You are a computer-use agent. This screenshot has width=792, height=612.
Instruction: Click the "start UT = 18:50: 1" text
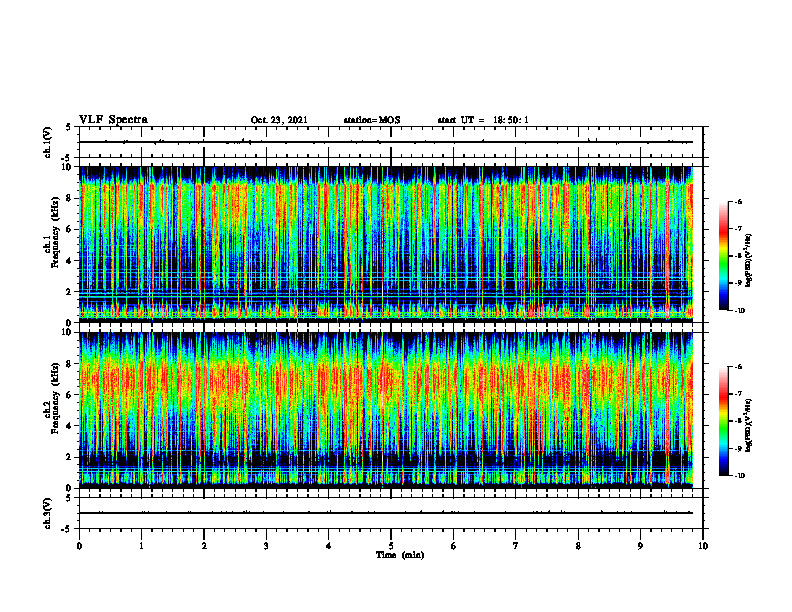[x=483, y=120]
